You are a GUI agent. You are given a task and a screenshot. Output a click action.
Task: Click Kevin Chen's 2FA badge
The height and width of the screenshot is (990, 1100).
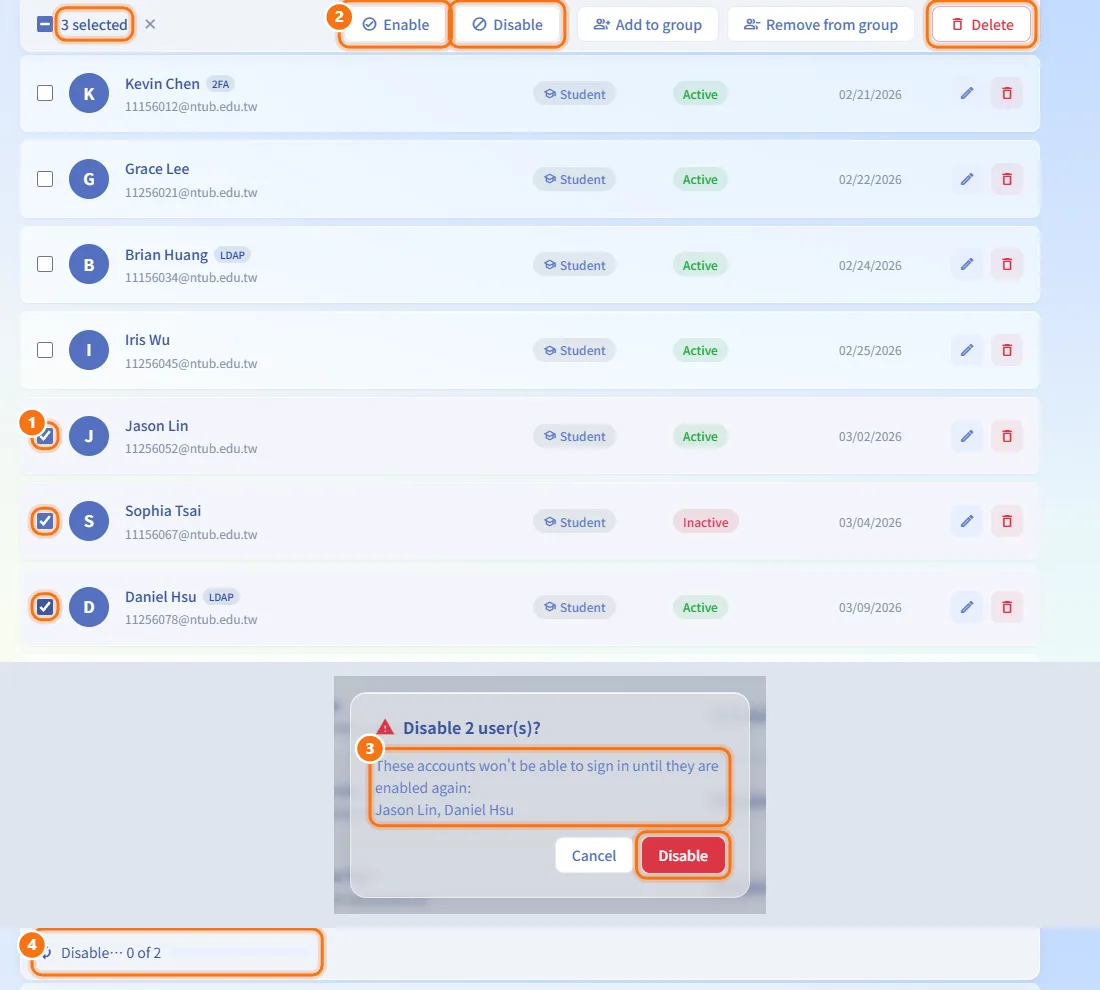coord(220,84)
